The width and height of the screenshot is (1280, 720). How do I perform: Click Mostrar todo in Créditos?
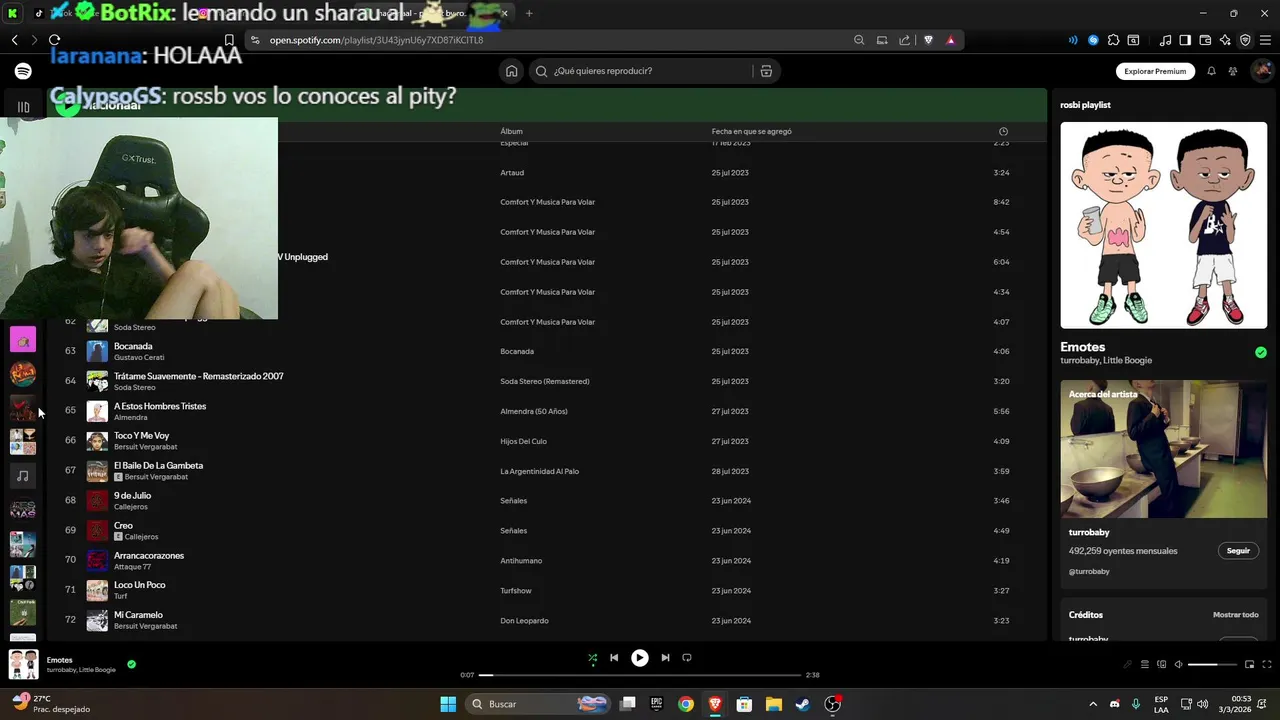tap(1236, 615)
